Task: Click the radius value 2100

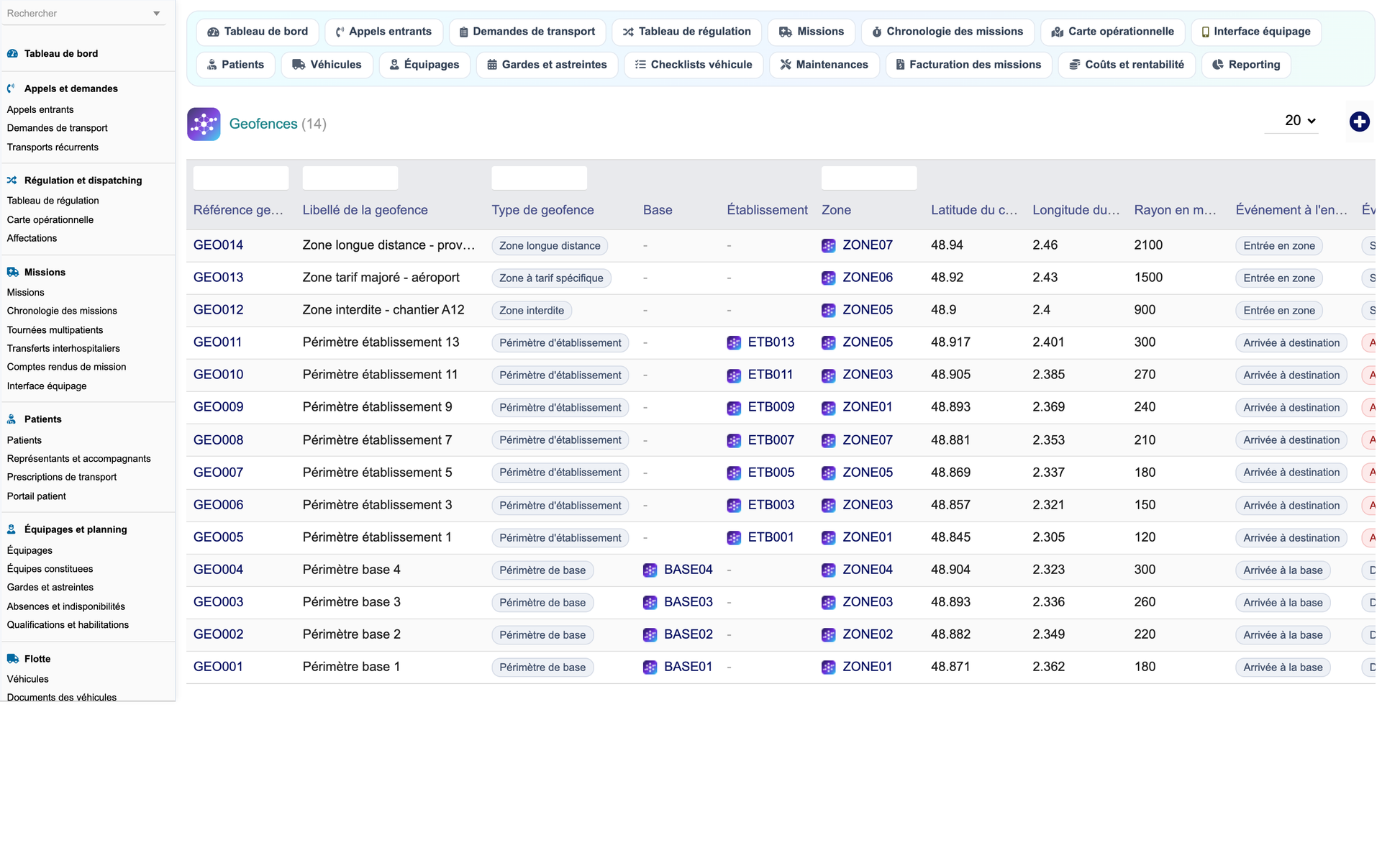Action: [1148, 245]
